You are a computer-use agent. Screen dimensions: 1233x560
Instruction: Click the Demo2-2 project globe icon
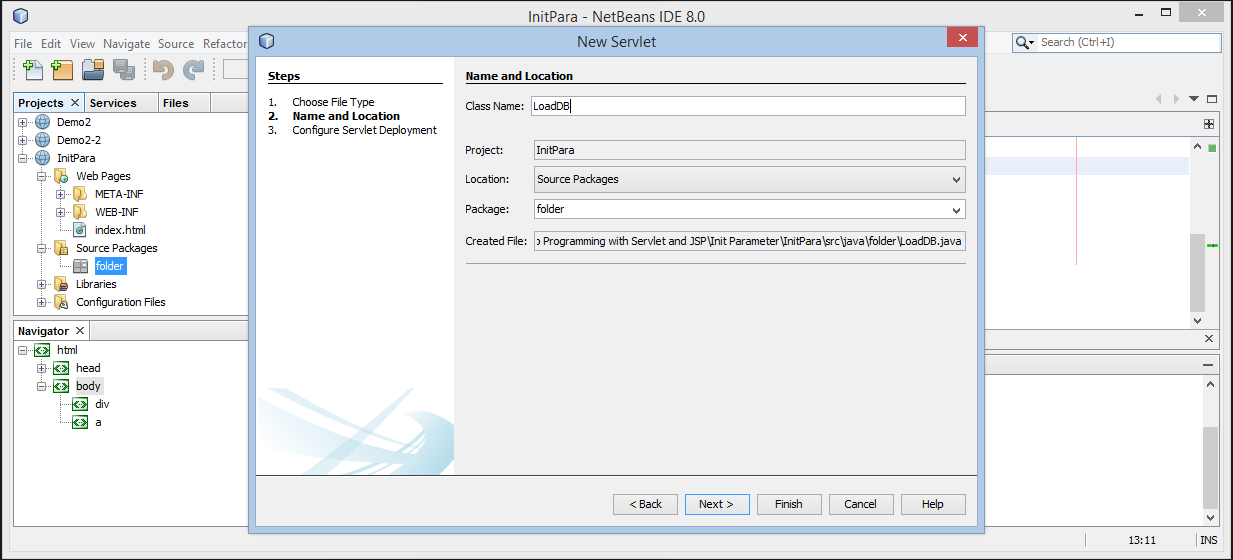tap(42, 140)
